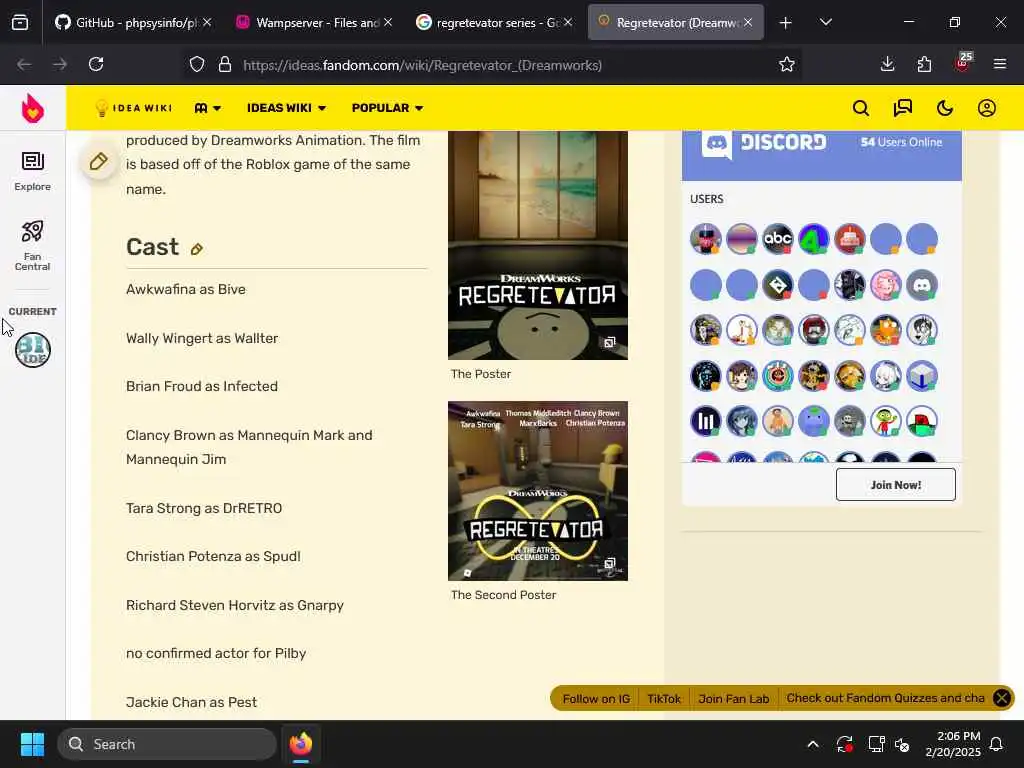Click the Windows taskbar Search box

tap(167, 744)
